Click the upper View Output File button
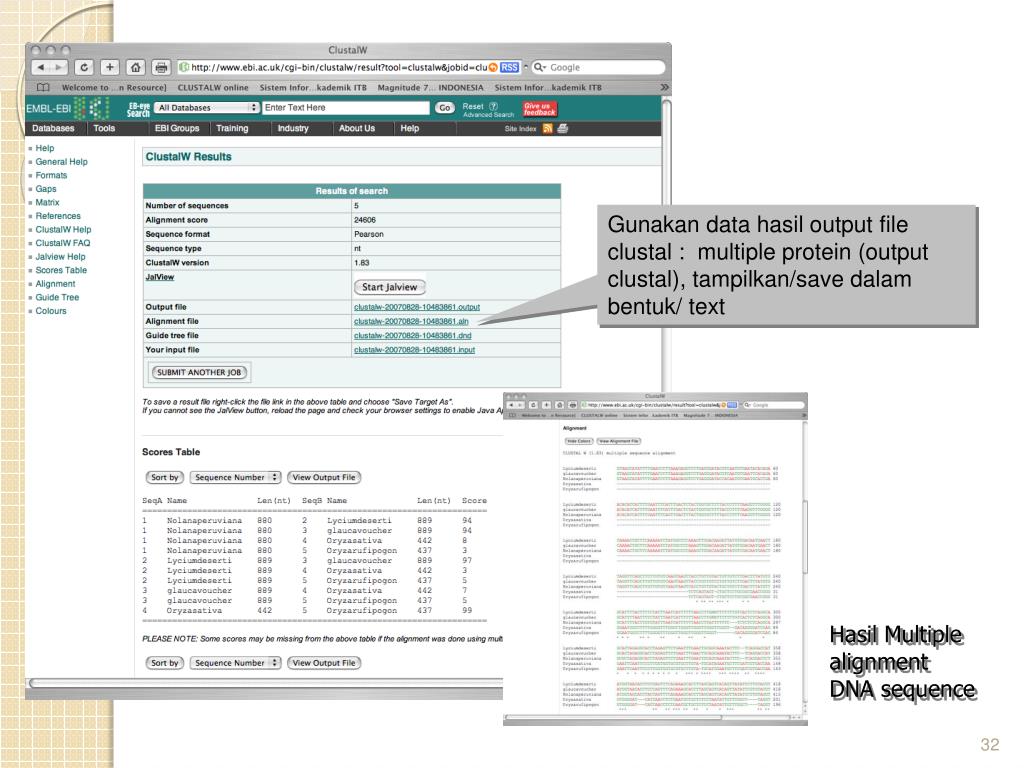This screenshot has height=768, width=1024. pos(324,477)
